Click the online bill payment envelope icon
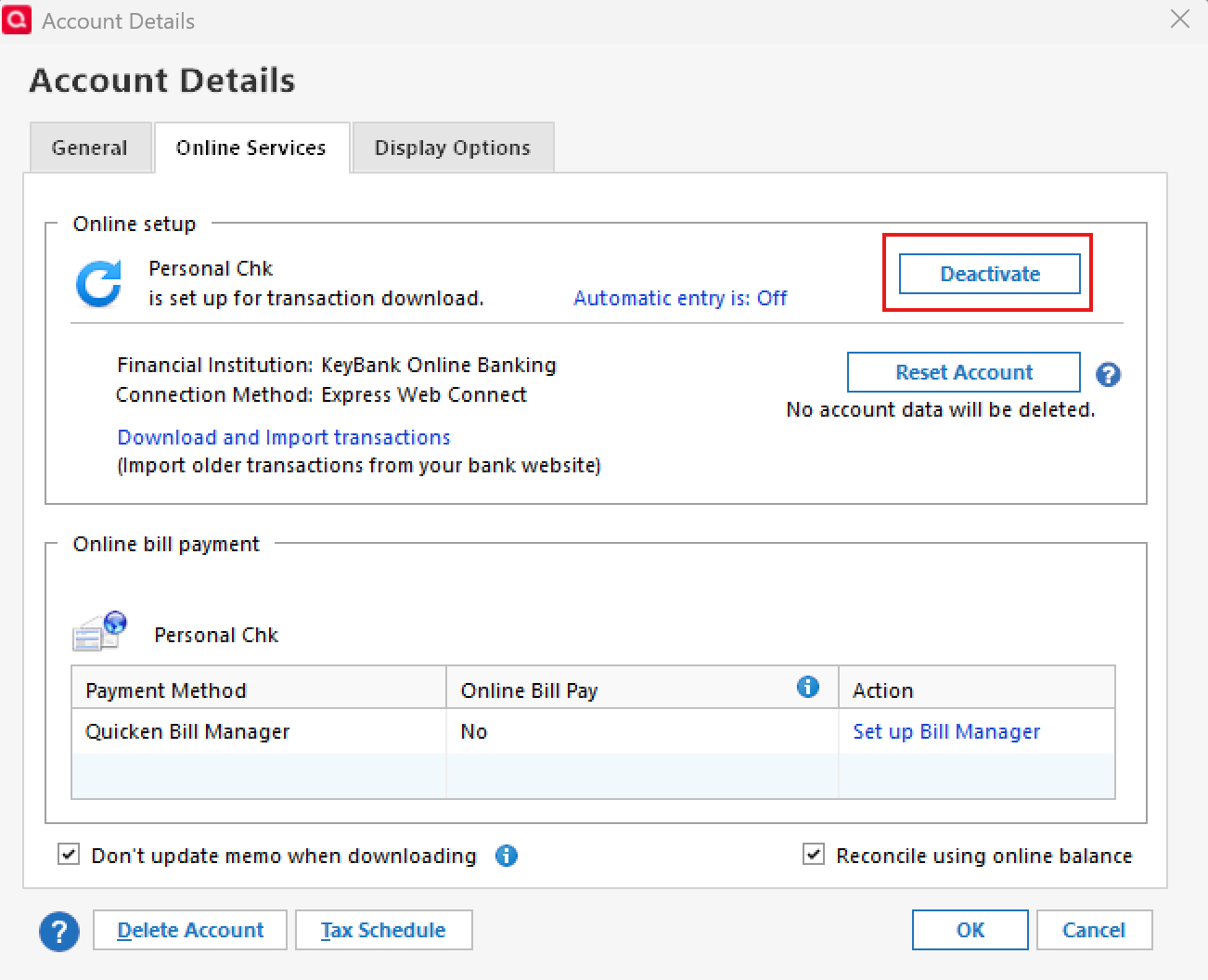Viewport: 1208px width, 980px height. point(99,632)
